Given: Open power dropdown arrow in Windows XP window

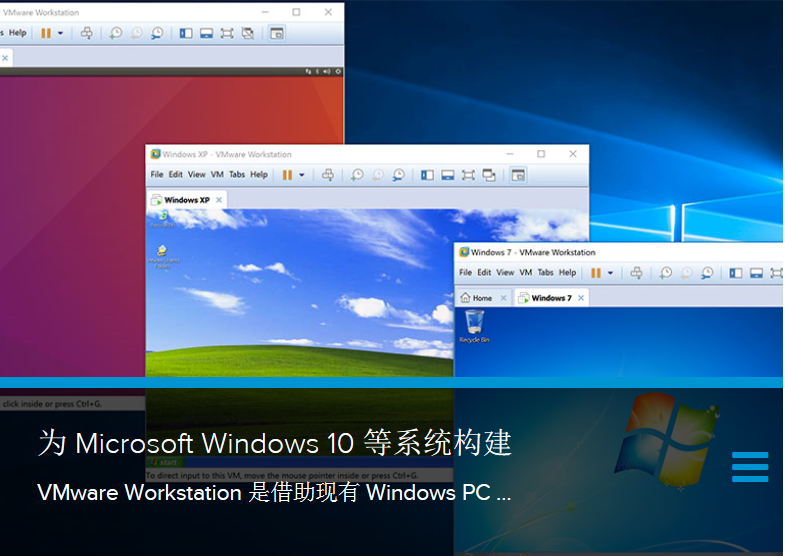Looking at the screenshot, I should coord(302,175).
